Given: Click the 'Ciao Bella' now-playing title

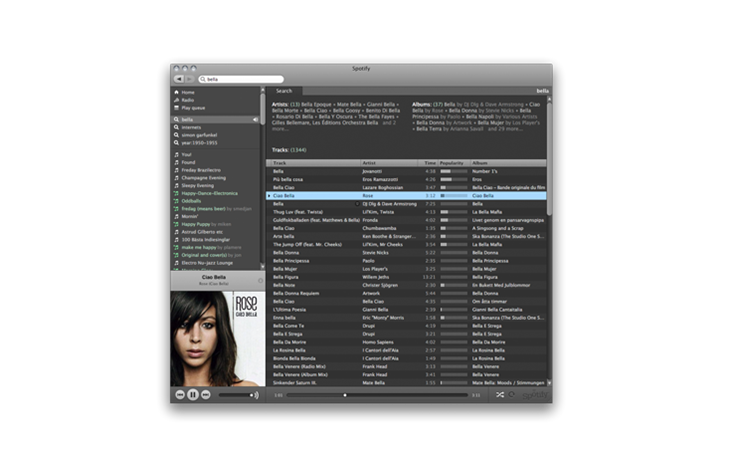Looking at the screenshot, I should click(214, 277).
